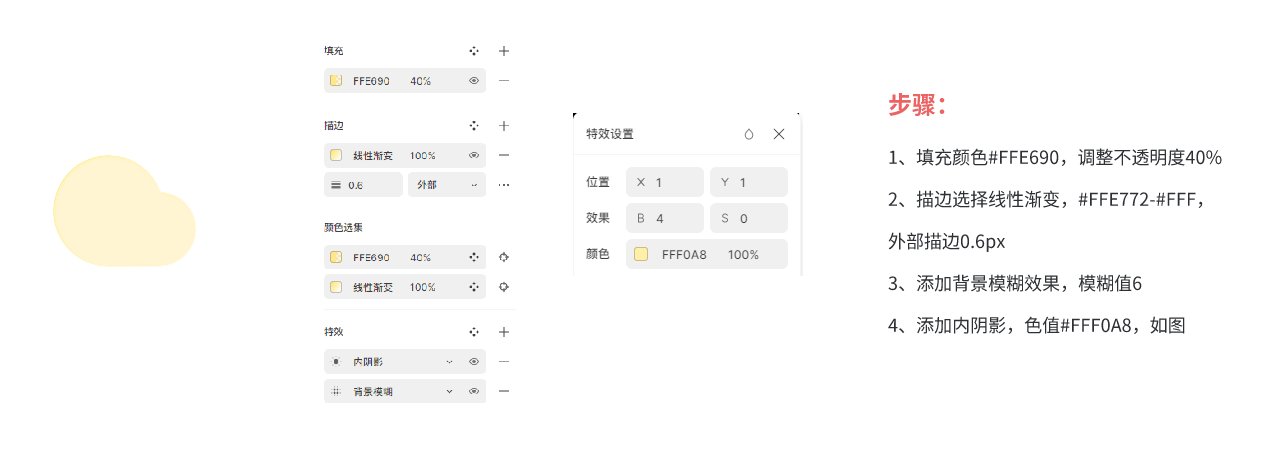The height and width of the screenshot is (452, 1280).
Task: Open the 外部 stroke position dropdown
Action: [446, 185]
